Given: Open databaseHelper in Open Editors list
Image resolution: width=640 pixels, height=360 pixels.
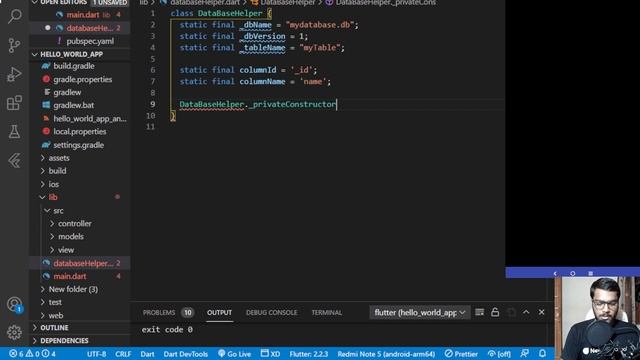Looking at the screenshot, I should pos(89,28).
